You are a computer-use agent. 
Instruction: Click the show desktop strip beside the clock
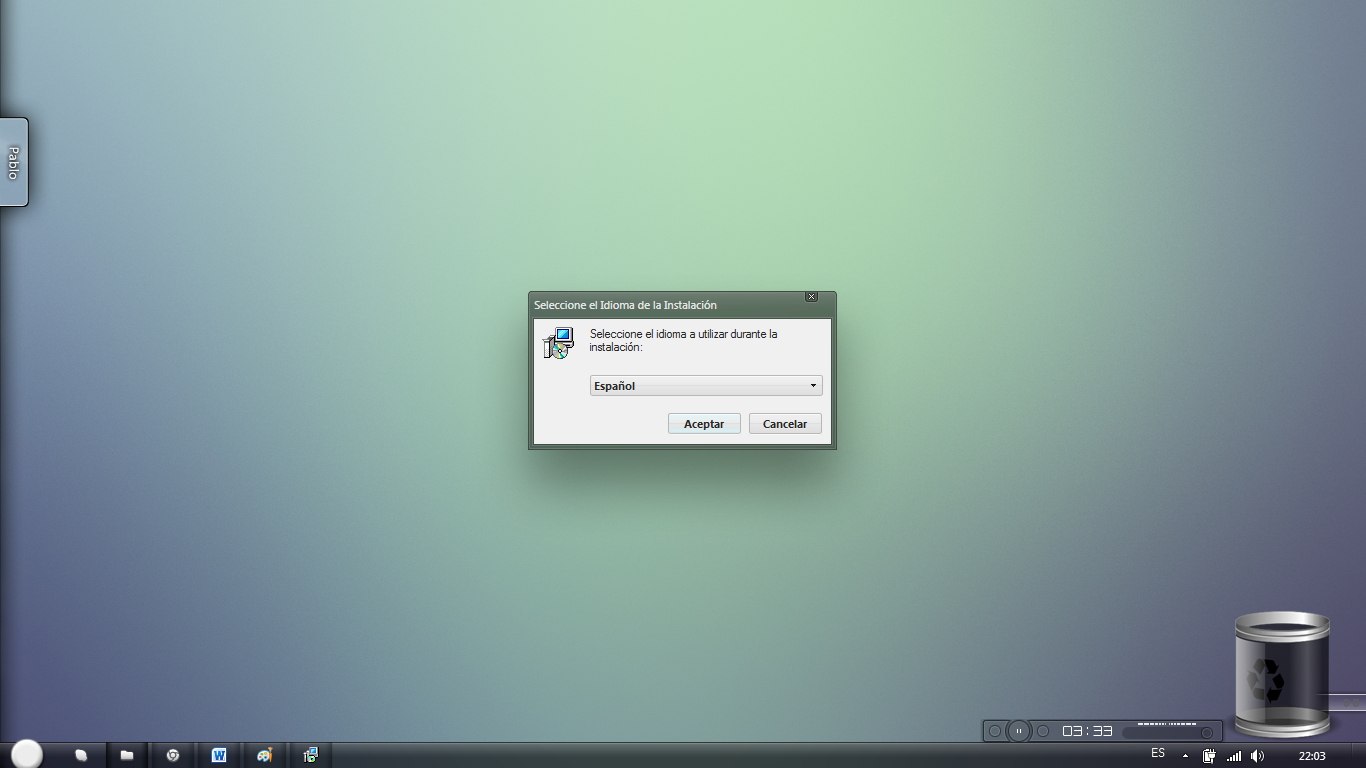tap(1361, 755)
